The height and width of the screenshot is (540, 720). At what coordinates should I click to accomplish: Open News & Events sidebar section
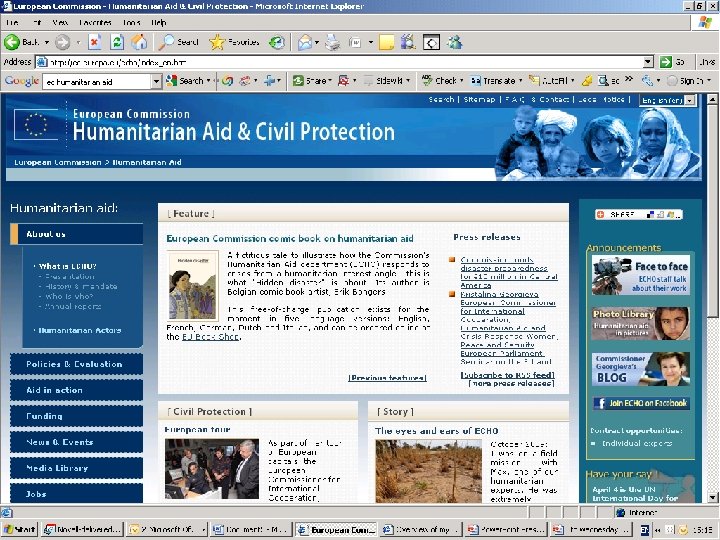click(x=76, y=442)
